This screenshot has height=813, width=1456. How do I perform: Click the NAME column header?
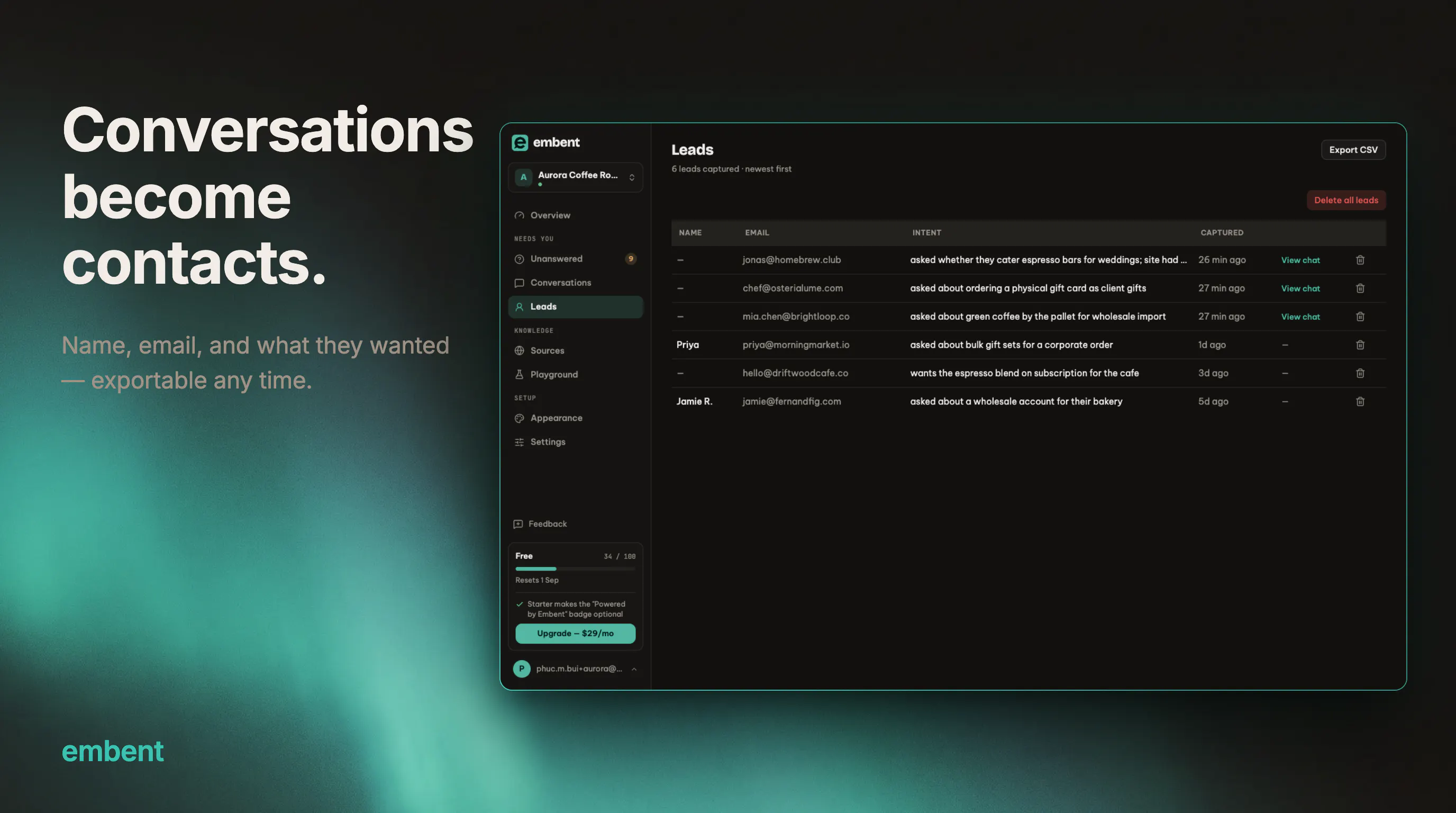pos(690,233)
